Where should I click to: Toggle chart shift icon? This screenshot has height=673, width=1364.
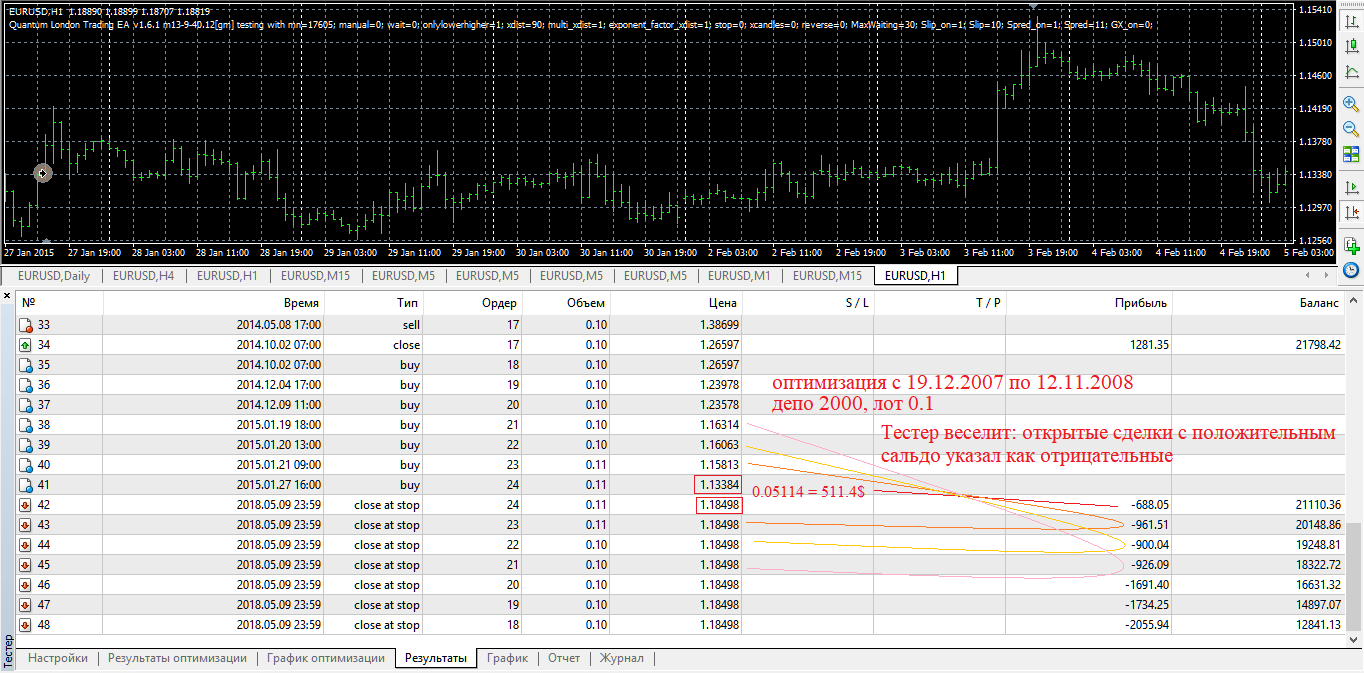point(1351,212)
